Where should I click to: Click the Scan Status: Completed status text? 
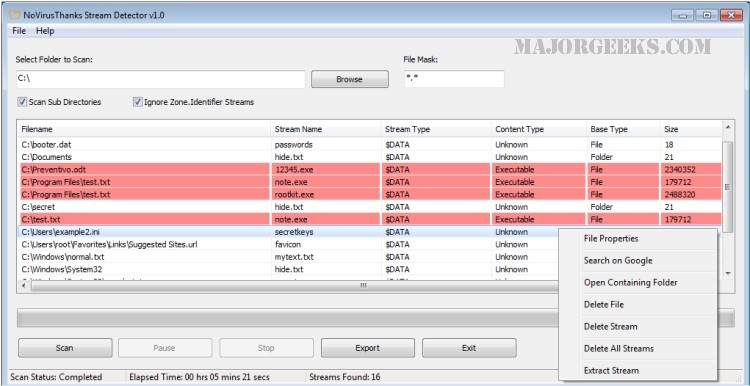[56, 377]
